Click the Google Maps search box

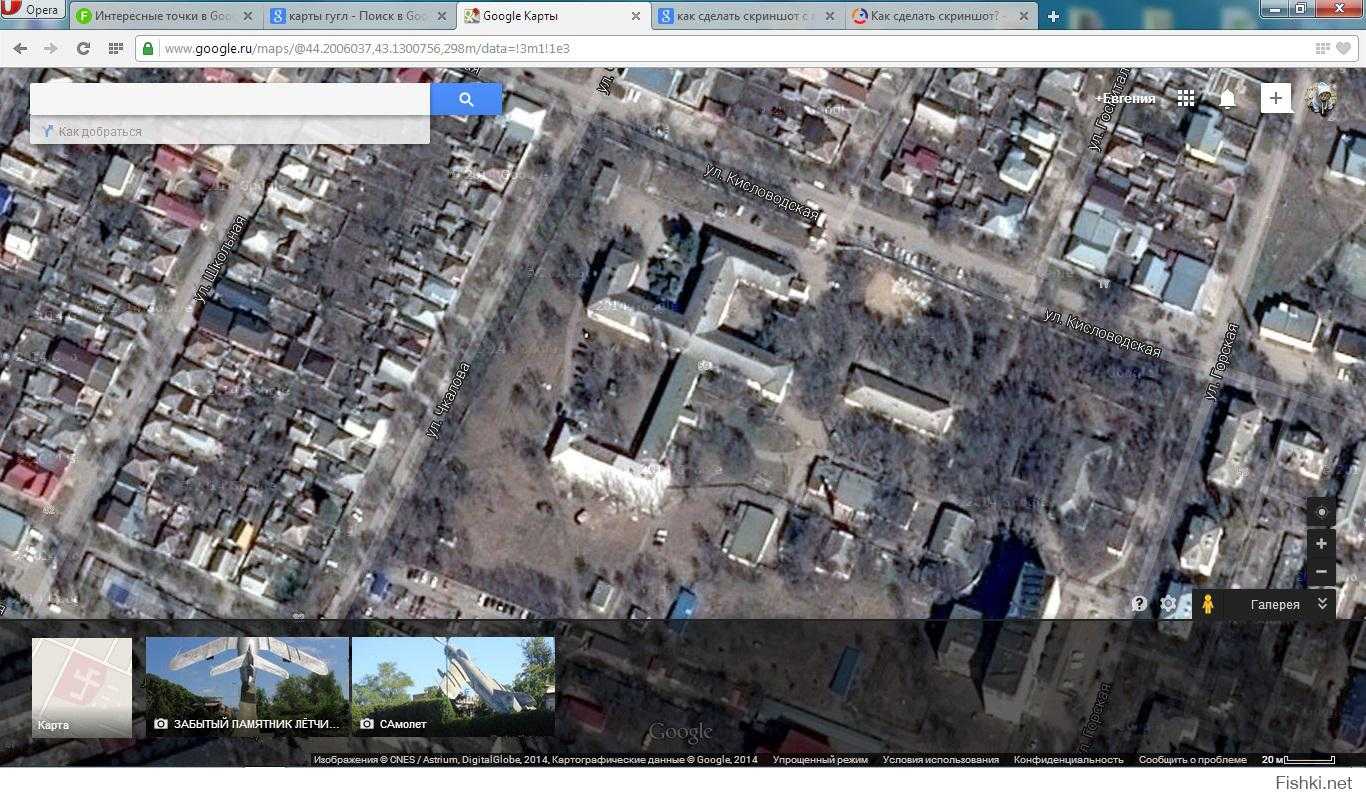[230, 99]
